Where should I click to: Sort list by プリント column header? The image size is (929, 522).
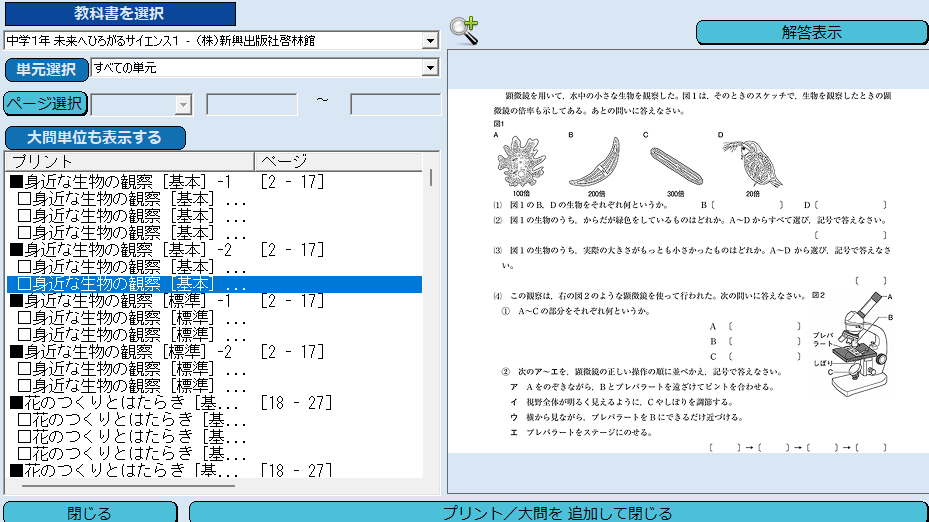[x=128, y=161]
